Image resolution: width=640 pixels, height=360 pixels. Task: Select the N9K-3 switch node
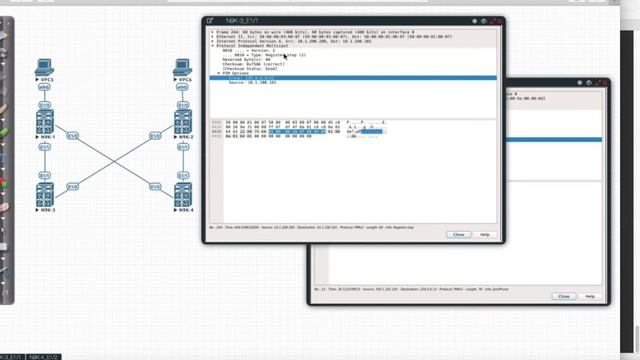pos(45,195)
